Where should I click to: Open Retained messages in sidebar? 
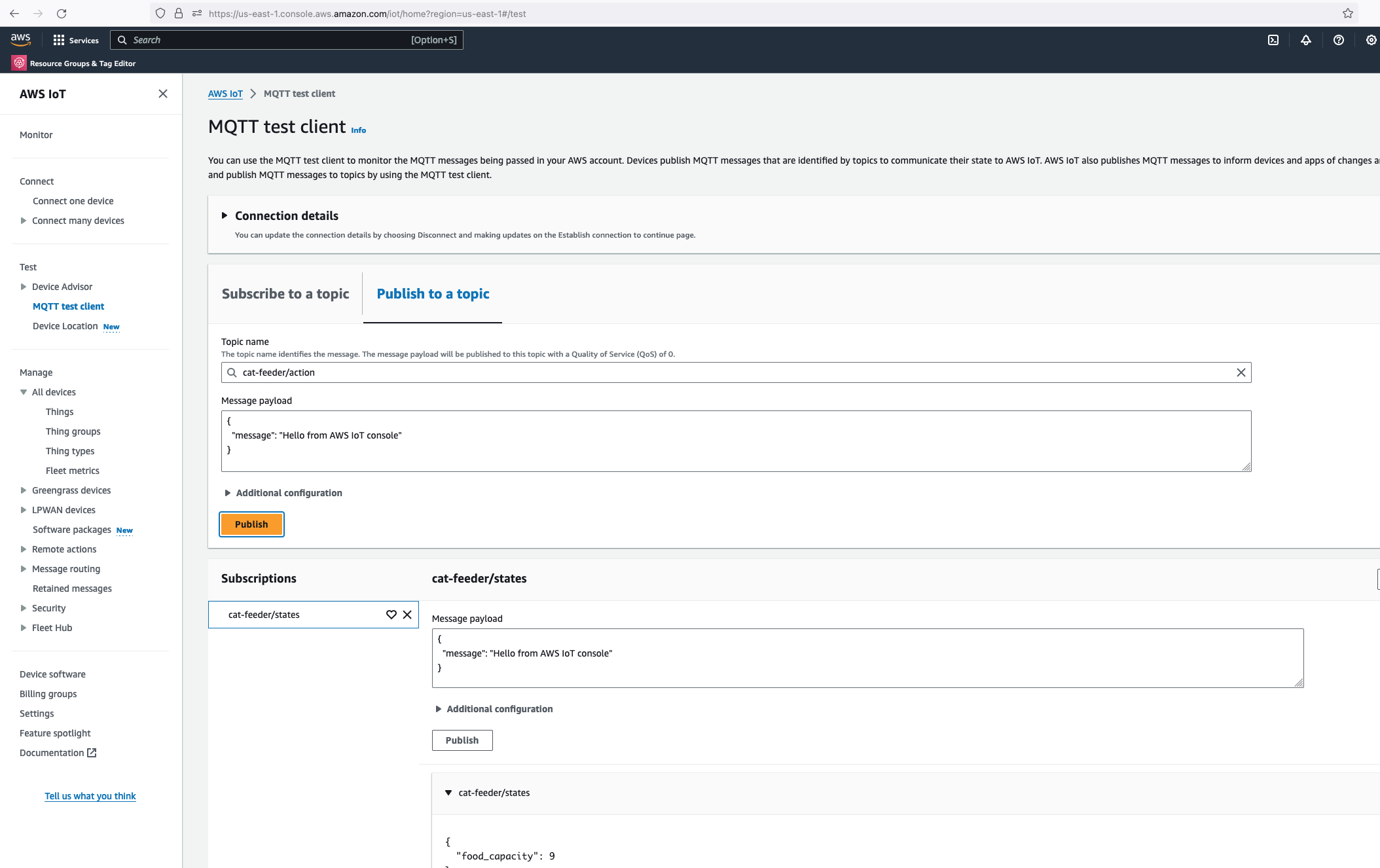coord(72,588)
